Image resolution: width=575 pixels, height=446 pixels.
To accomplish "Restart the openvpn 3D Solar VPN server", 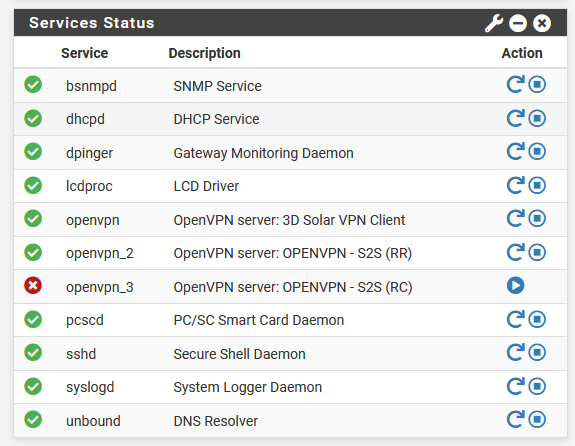I will pos(516,219).
